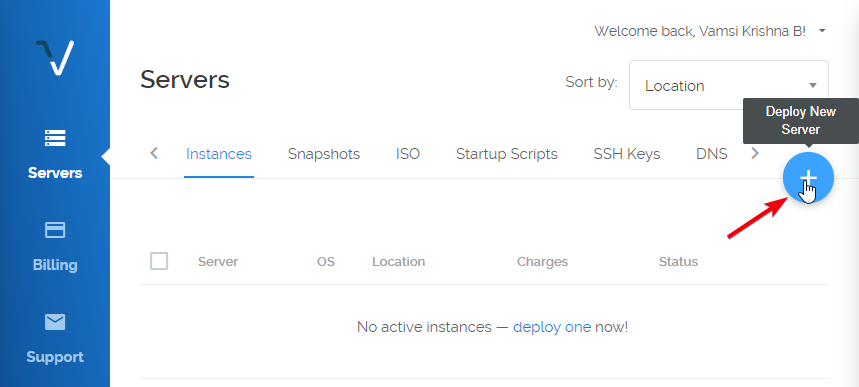The height and width of the screenshot is (387, 859).
Task: Click the Vultr logo icon
Action: 55,57
